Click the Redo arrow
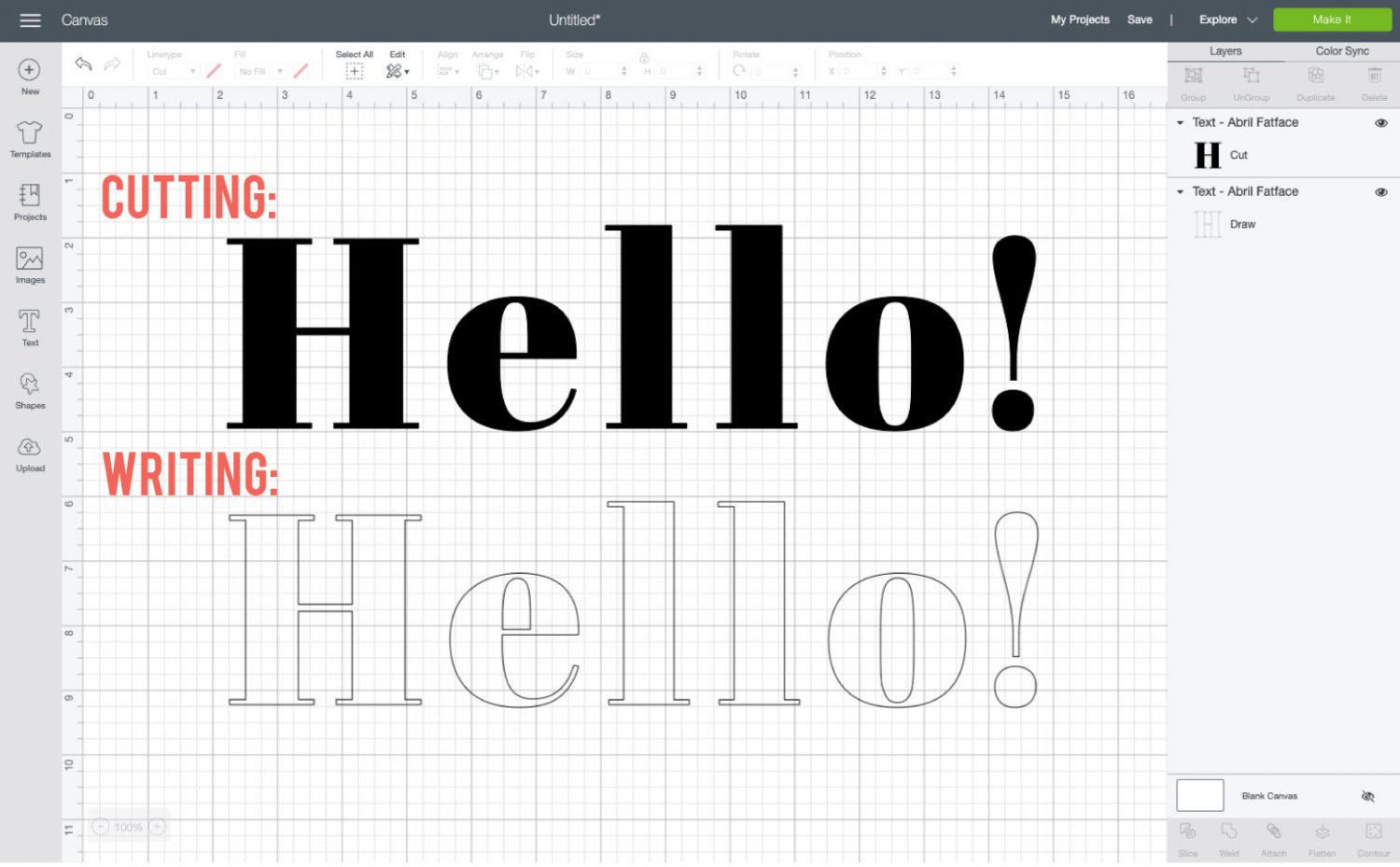1400x867 pixels. (x=112, y=63)
